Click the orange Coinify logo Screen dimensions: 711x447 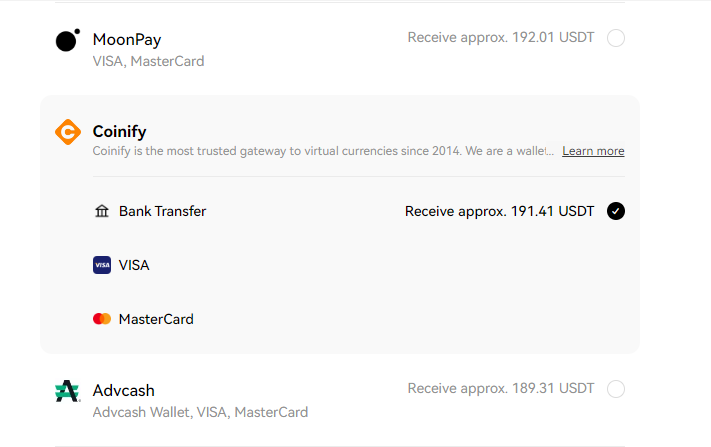coord(68,132)
